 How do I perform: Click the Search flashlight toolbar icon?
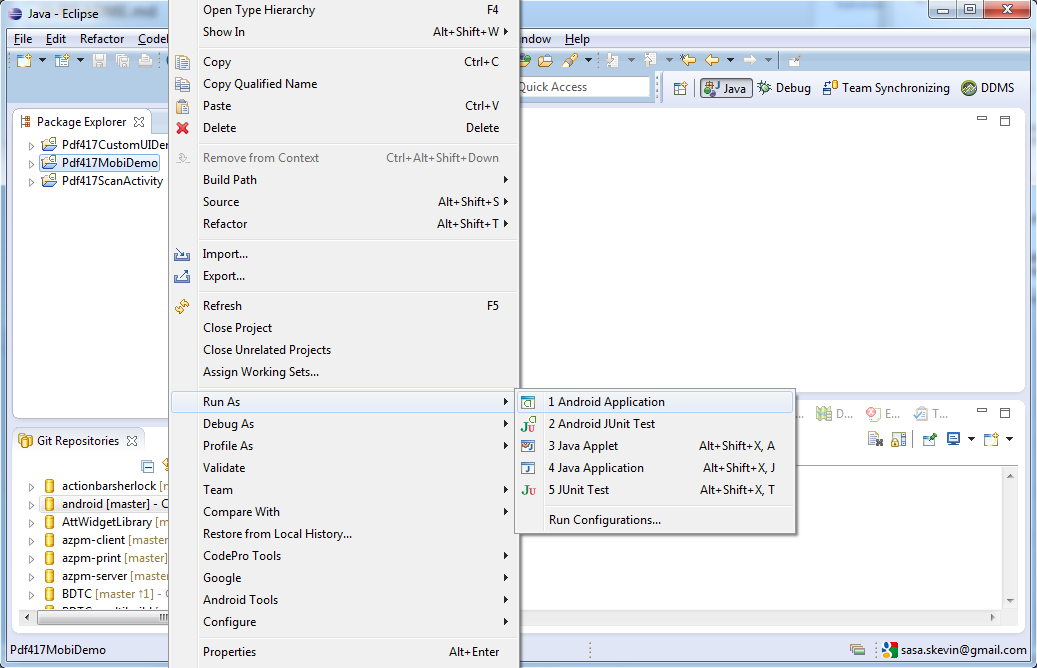569,61
